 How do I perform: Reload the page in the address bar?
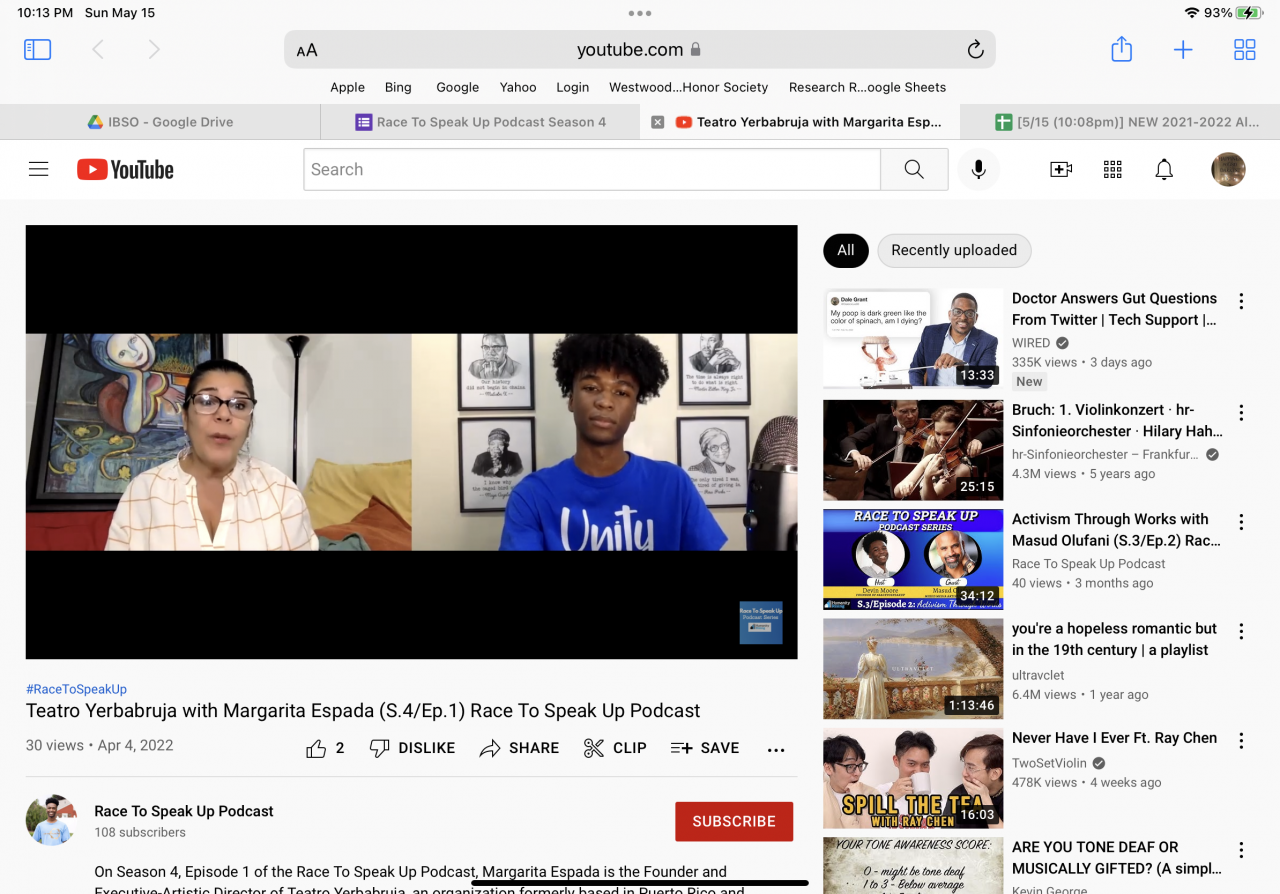[975, 50]
